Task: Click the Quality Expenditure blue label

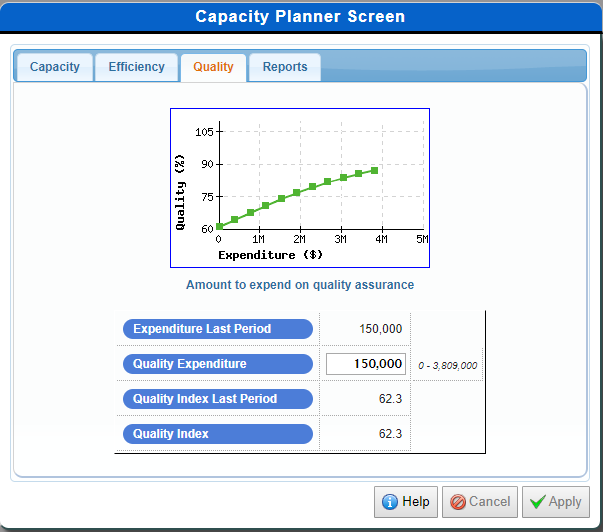Action: point(217,364)
